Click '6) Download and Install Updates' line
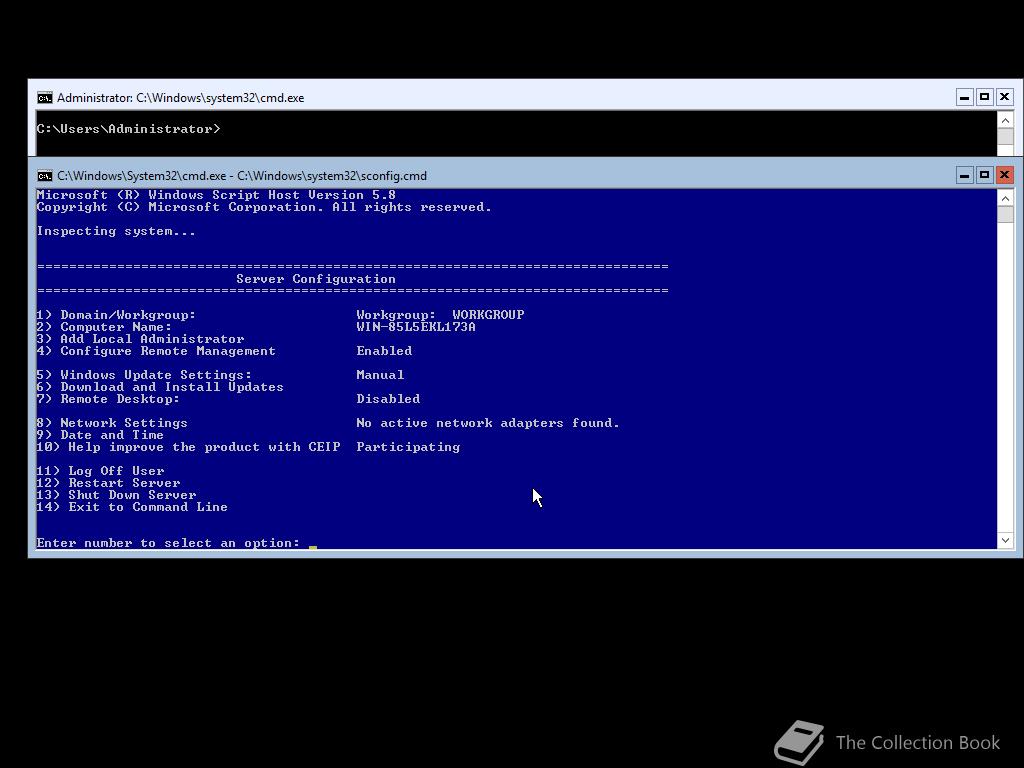Screen dimensions: 1024x768 (160, 387)
